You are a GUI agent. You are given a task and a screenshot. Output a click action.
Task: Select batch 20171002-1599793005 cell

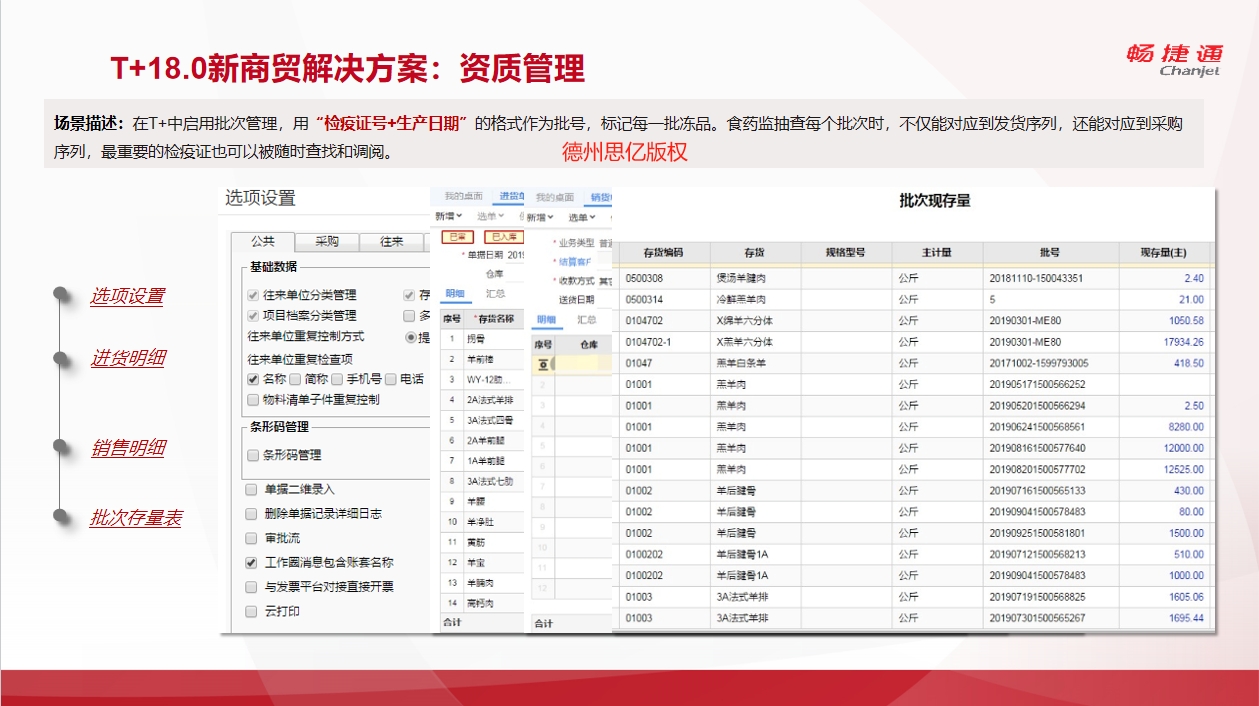(1049, 363)
